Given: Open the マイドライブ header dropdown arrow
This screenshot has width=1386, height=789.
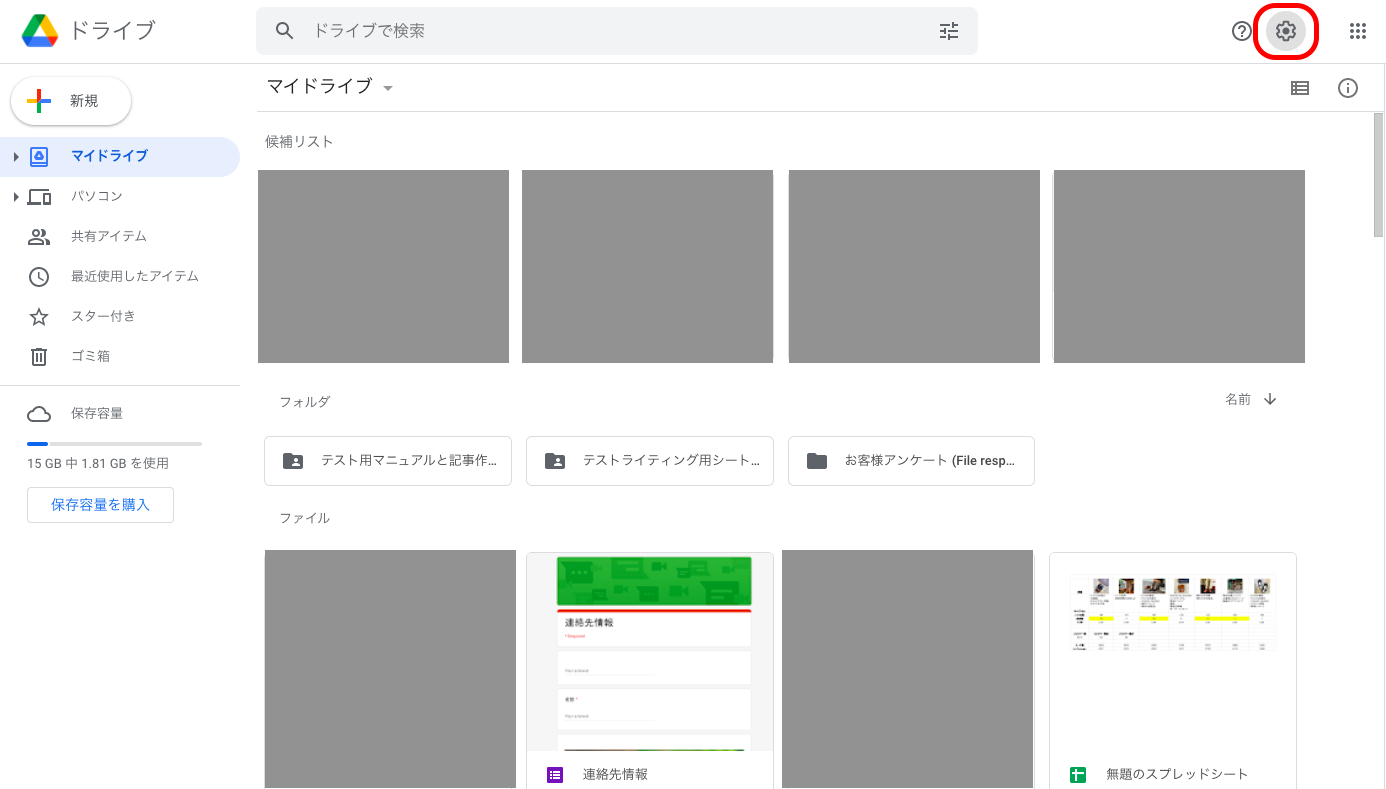Looking at the screenshot, I should pos(388,88).
